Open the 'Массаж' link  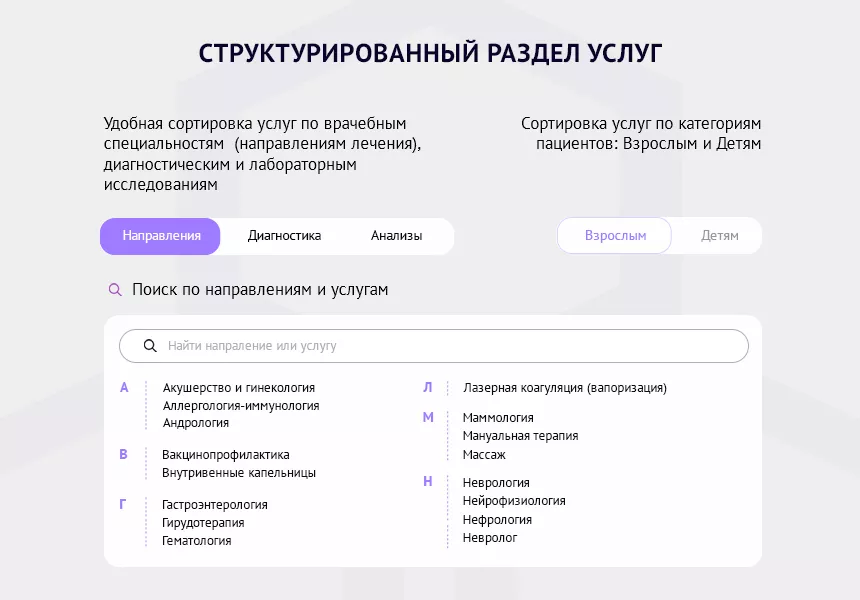484,455
